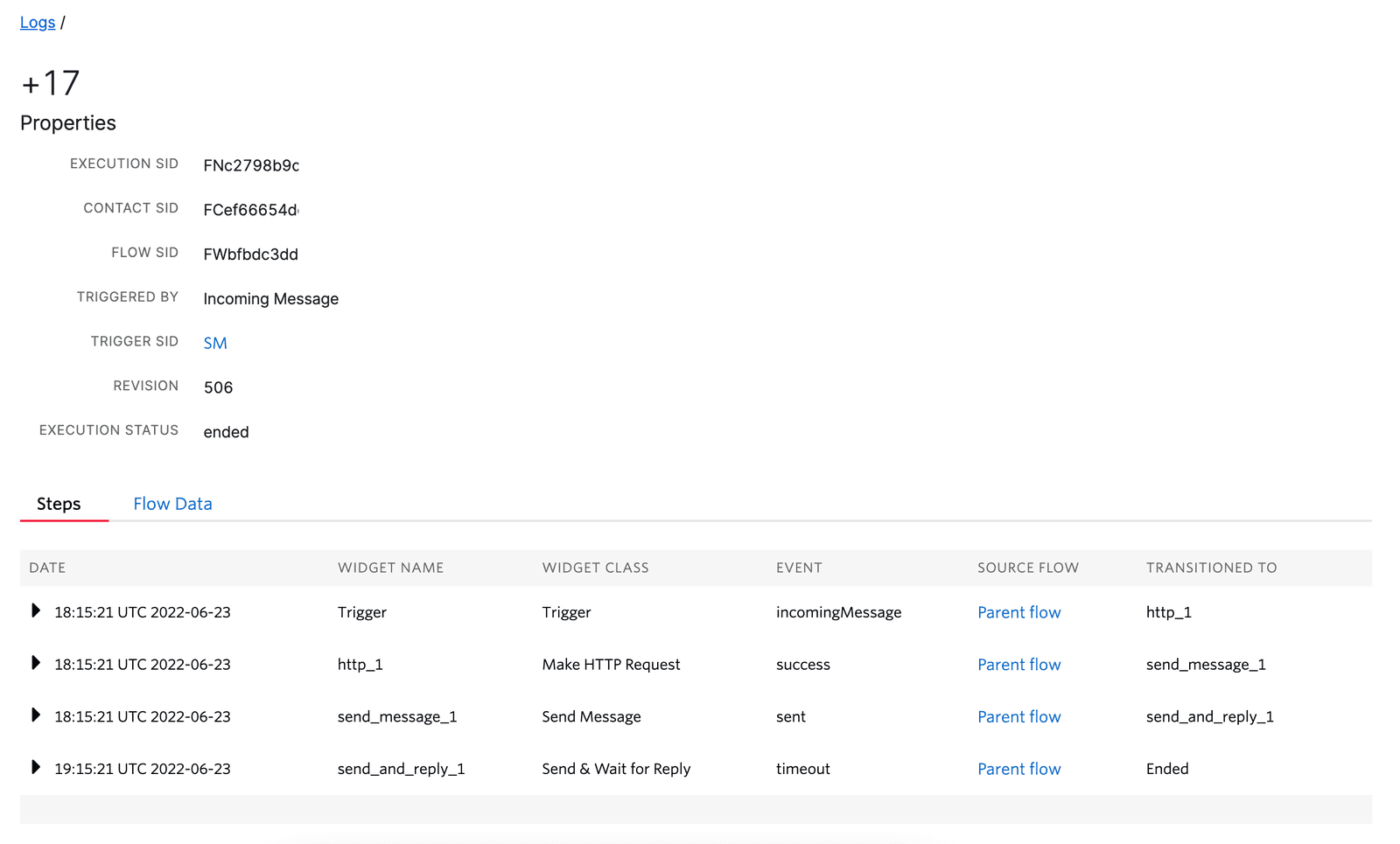
Task: Select the Steps tab
Action: (59, 503)
